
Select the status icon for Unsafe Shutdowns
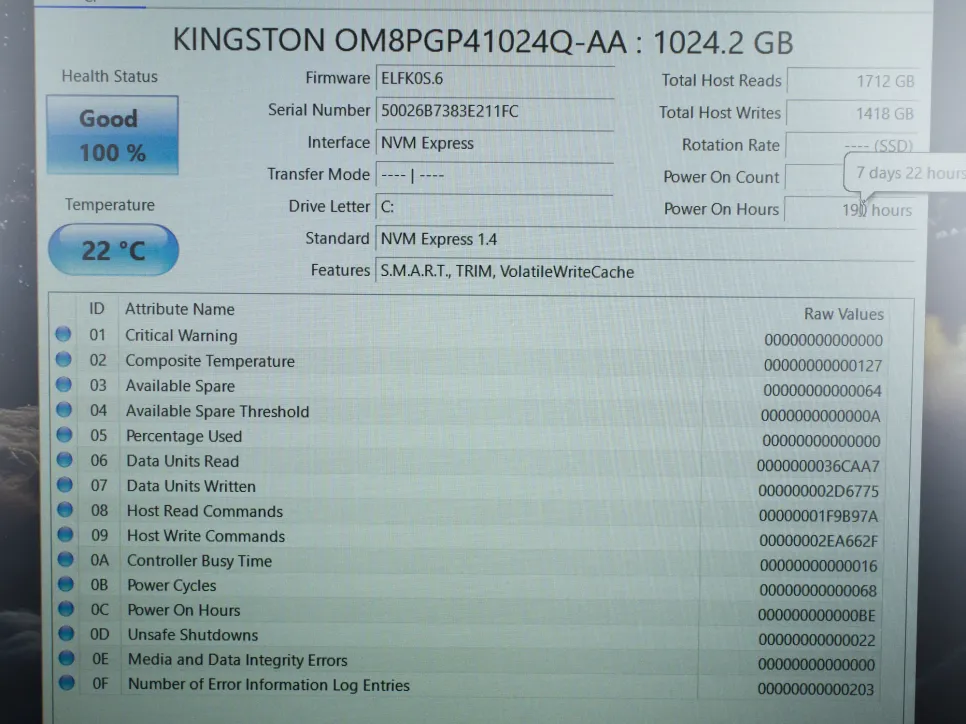click(67, 634)
